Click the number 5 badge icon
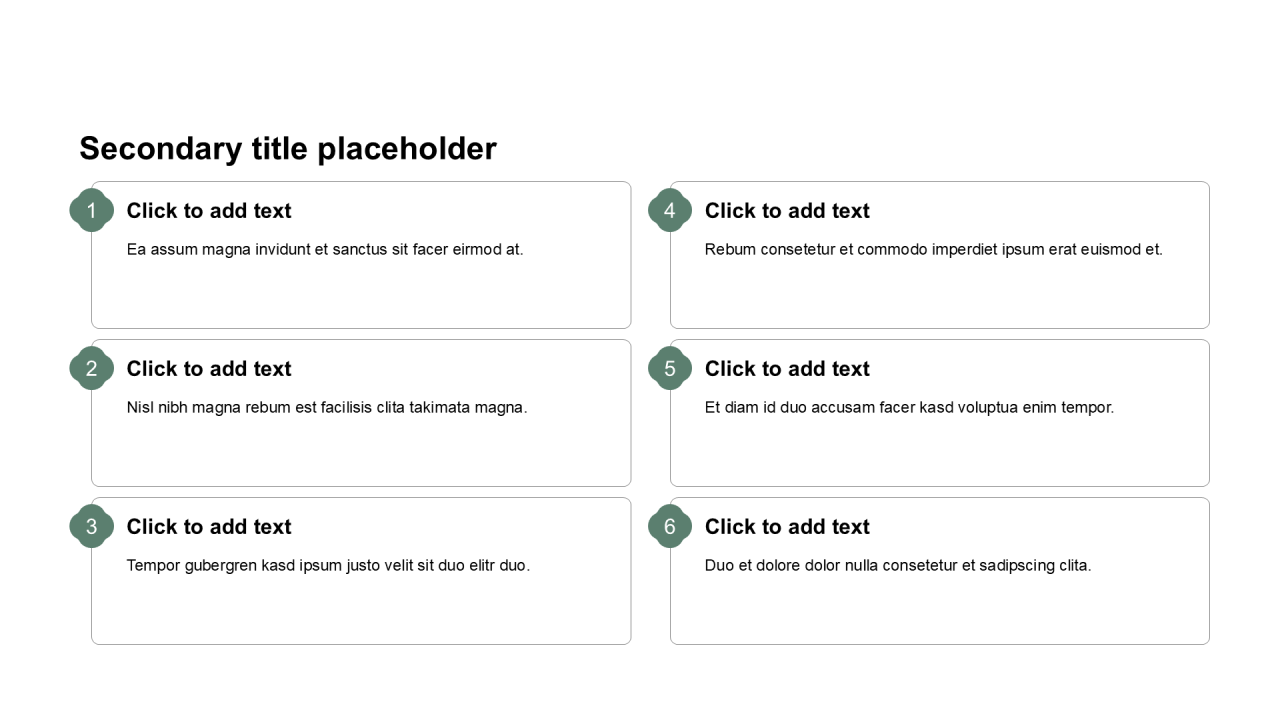 coord(669,368)
